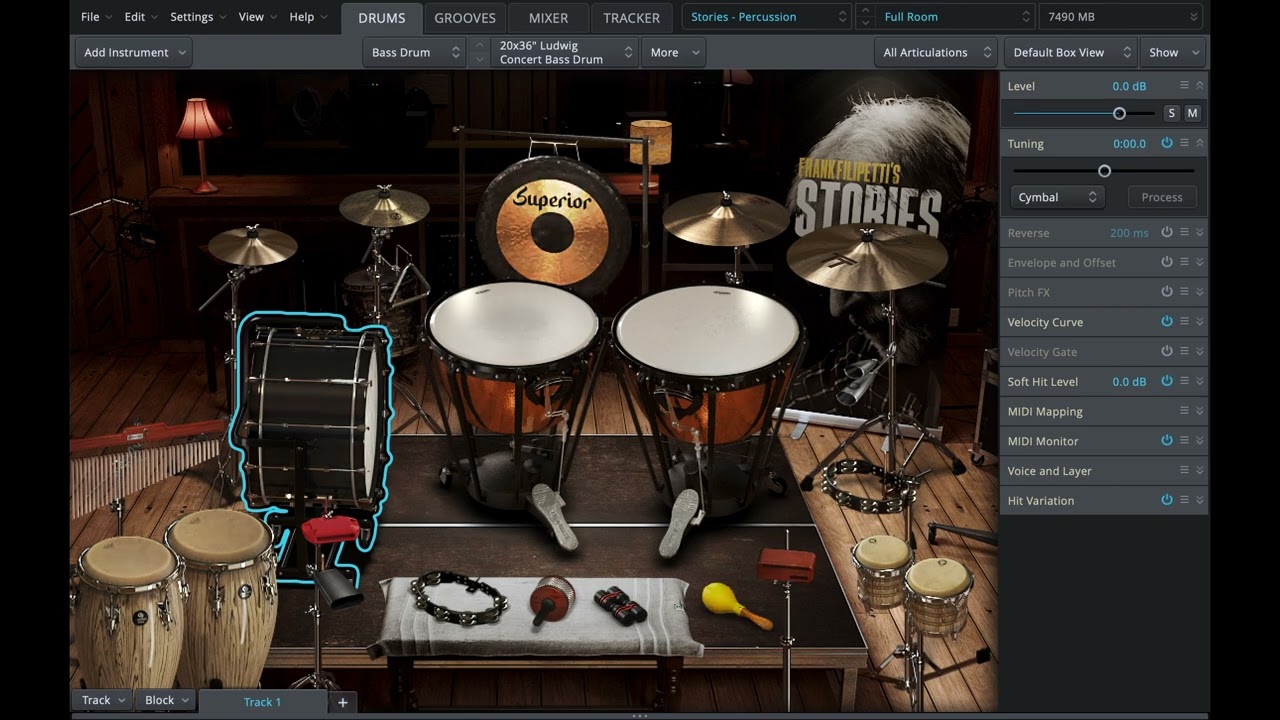Enable Envelope and Offset power button
Viewport: 1280px width, 720px height.
tap(1166, 262)
